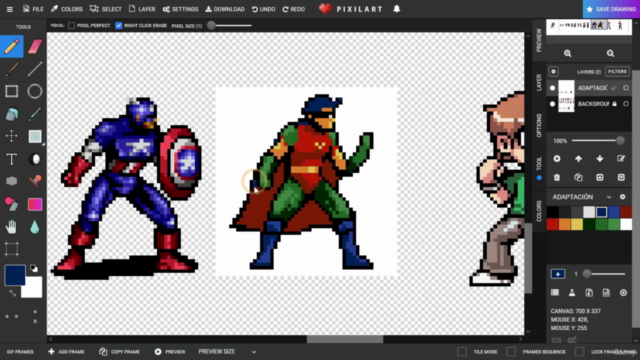Select the Dithering tool

click(11, 181)
